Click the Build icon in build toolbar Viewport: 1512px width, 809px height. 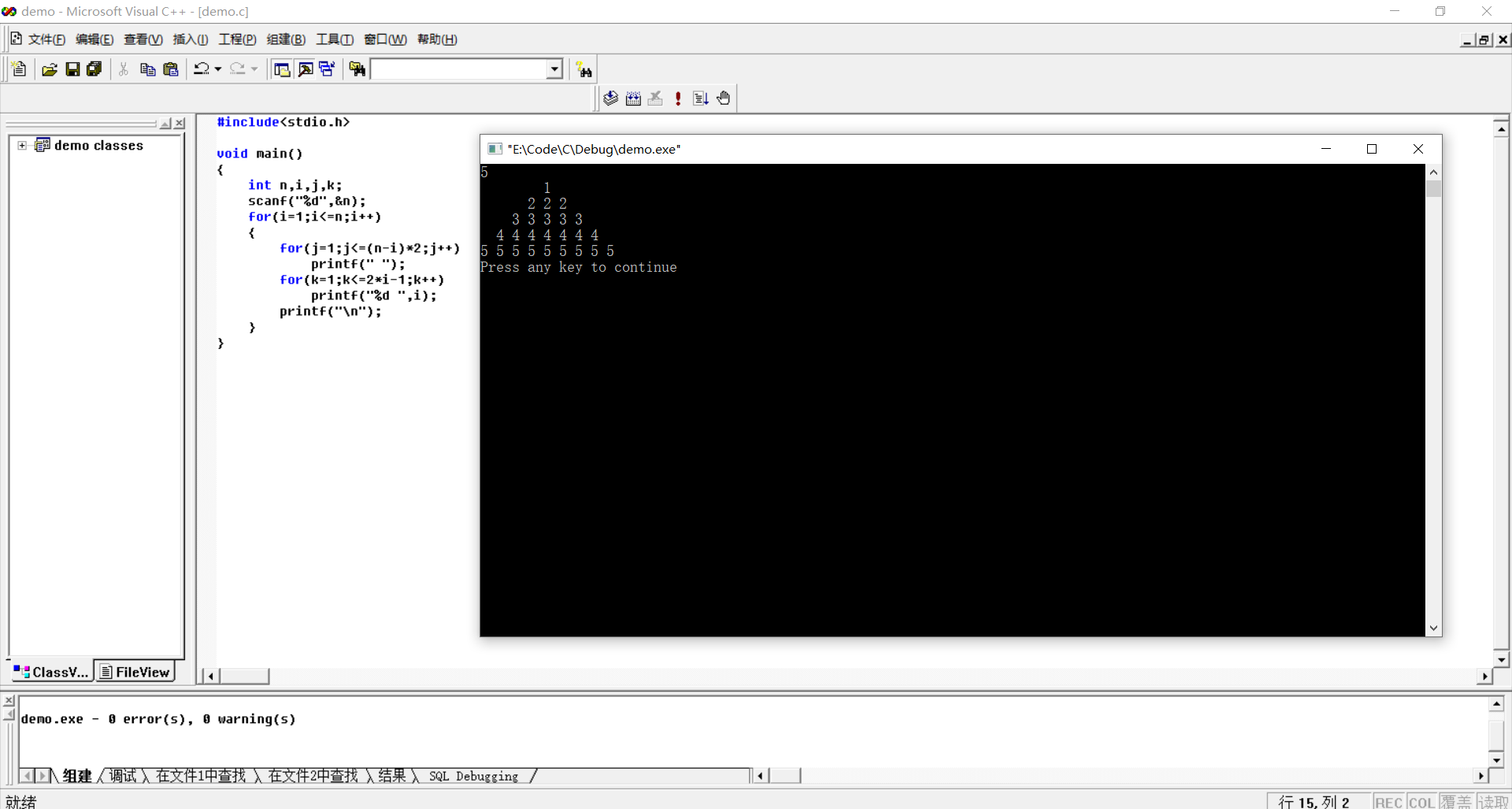coord(633,98)
